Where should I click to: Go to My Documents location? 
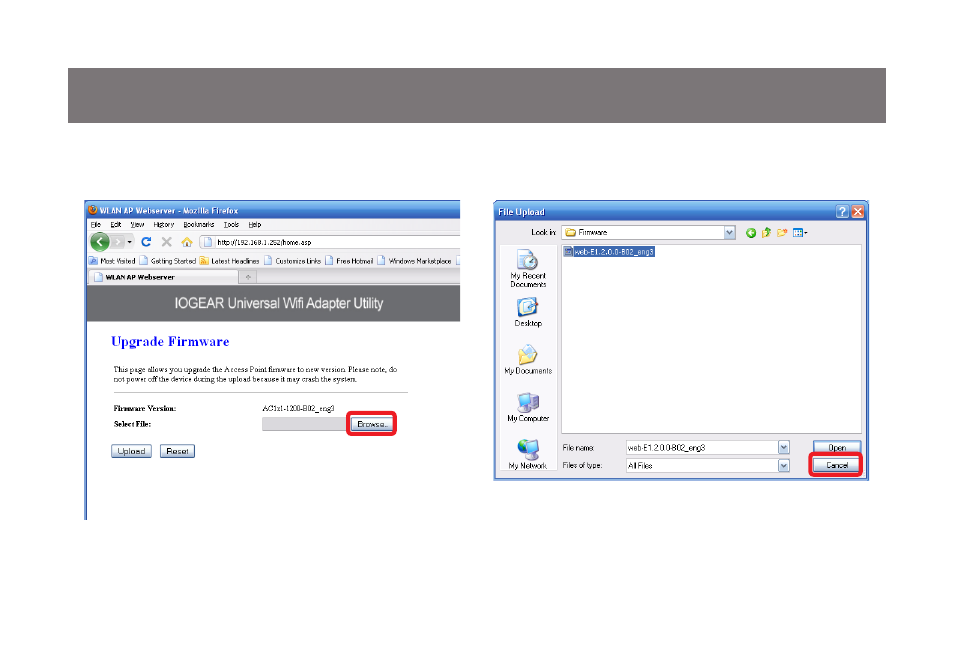point(528,359)
